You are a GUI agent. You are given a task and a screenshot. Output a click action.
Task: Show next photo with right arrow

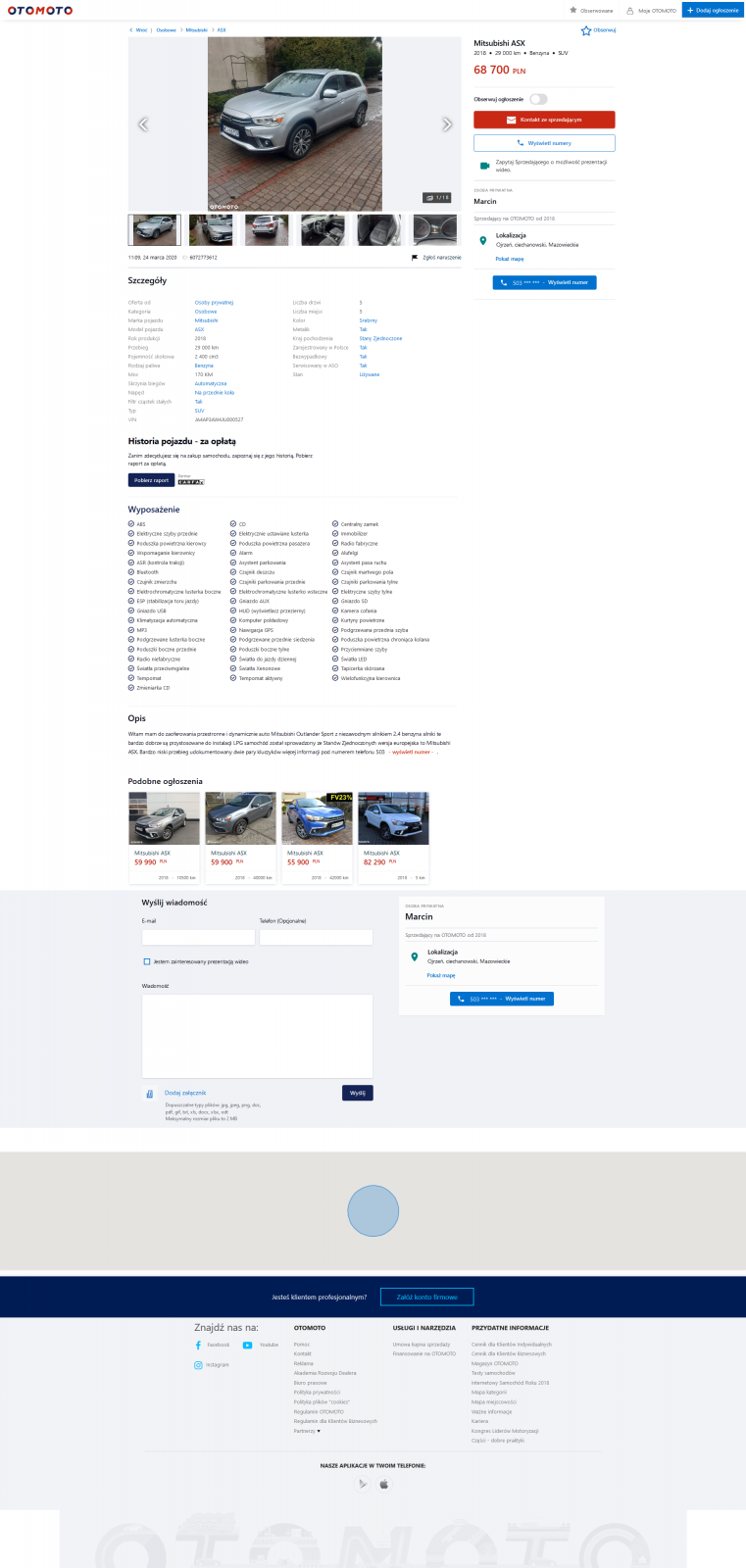click(447, 124)
